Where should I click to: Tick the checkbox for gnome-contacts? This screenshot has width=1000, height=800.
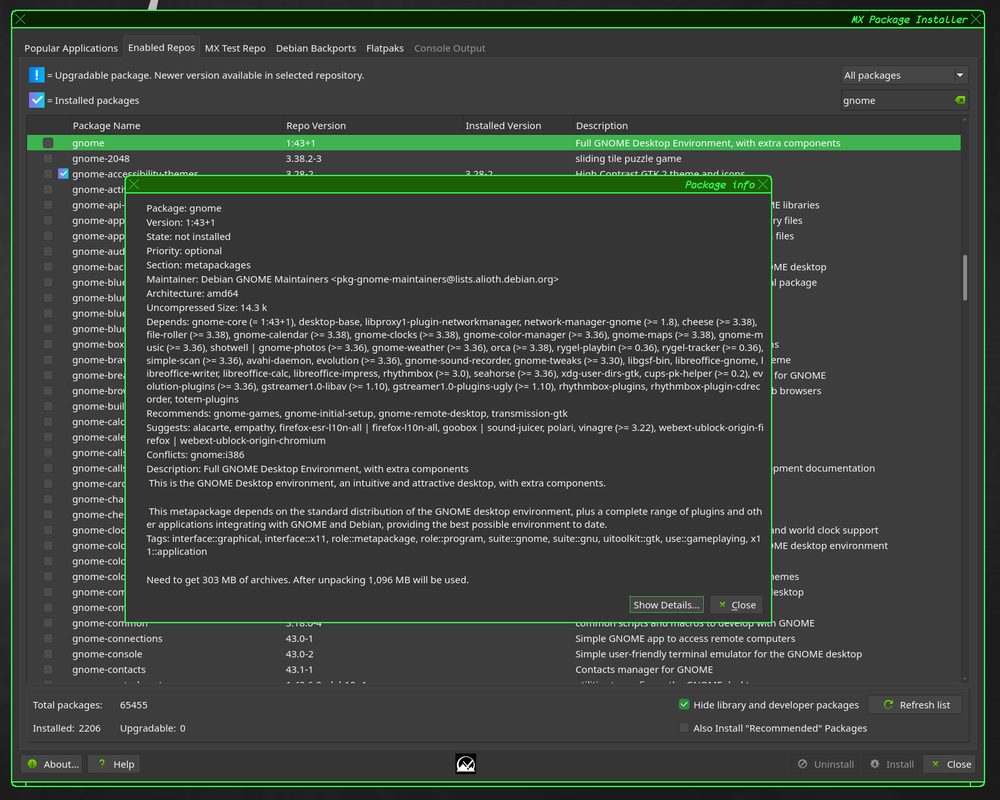click(x=48, y=669)
